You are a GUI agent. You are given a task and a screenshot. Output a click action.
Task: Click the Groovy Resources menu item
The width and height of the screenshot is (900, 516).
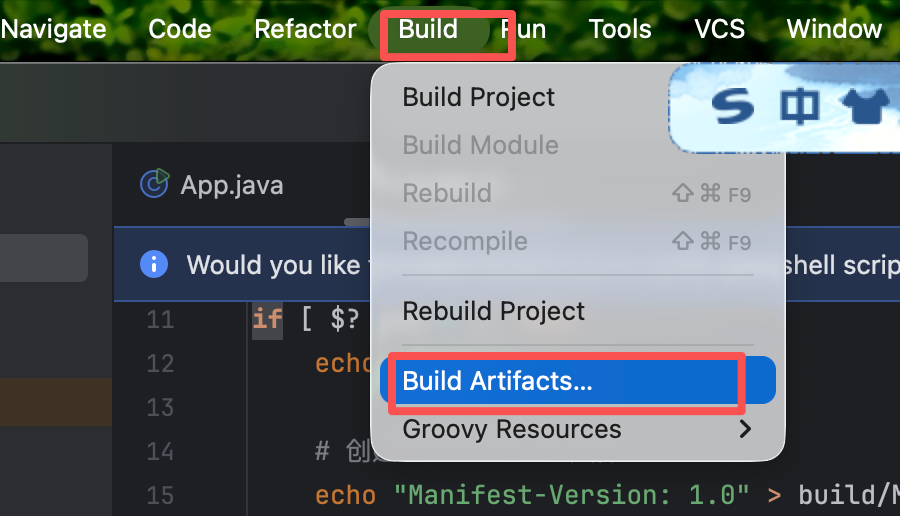coord(511,430)
